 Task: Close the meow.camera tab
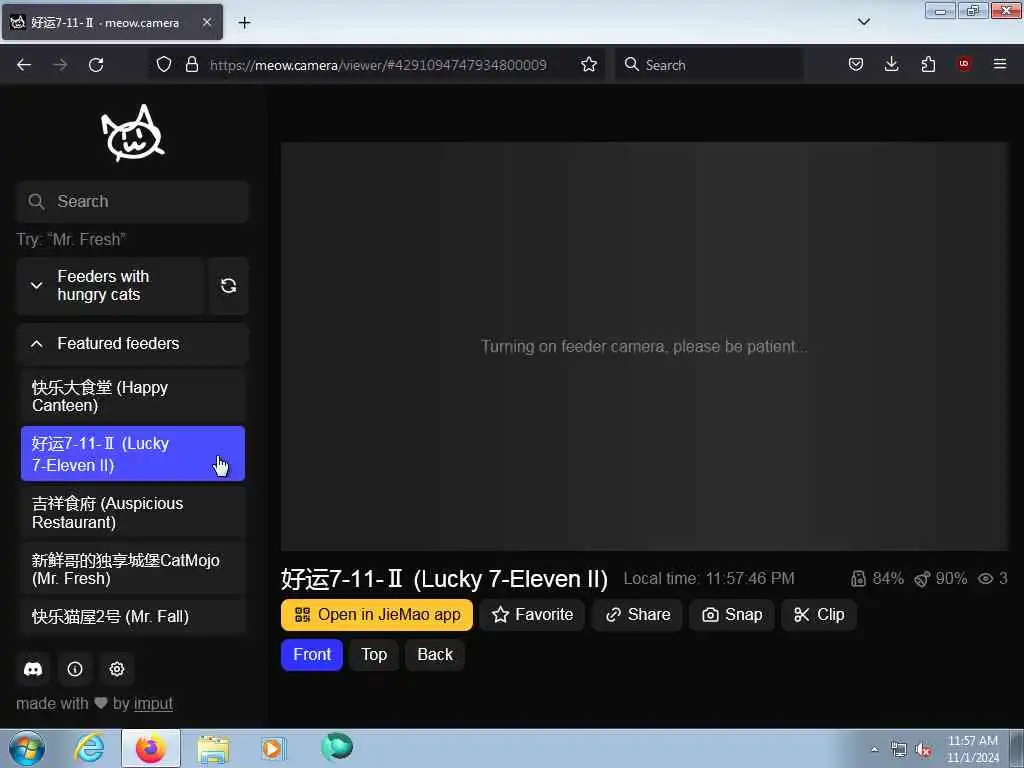coord(206,22)
